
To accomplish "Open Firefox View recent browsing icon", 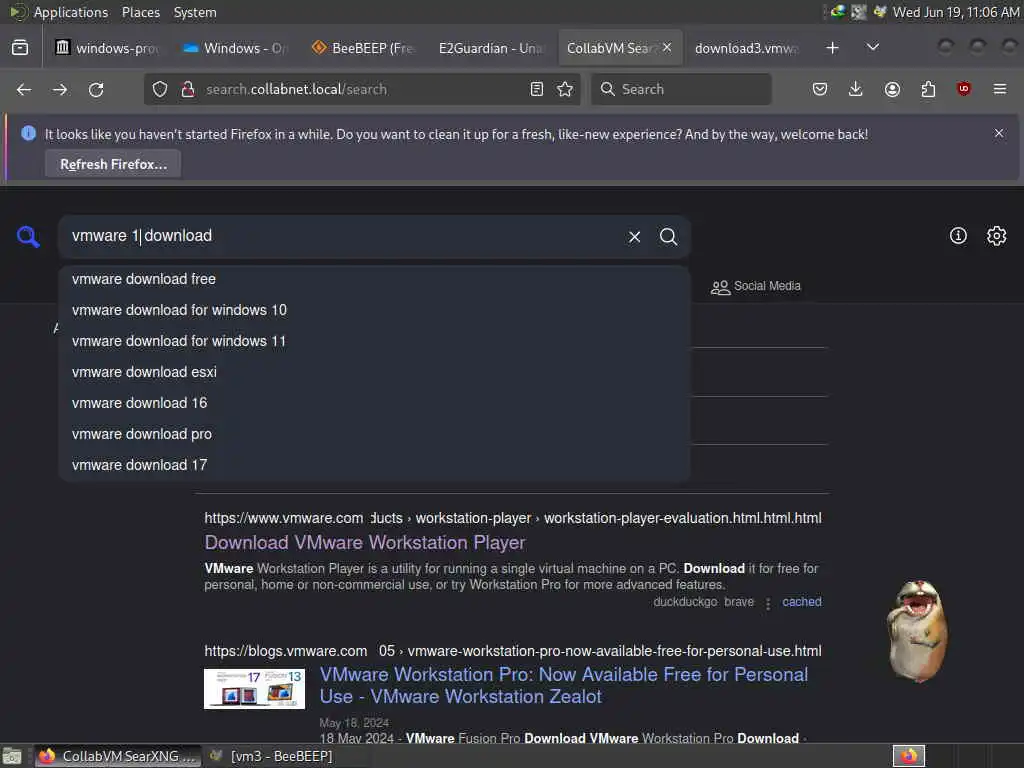I will pyautogui.click(x=20, y=48).
